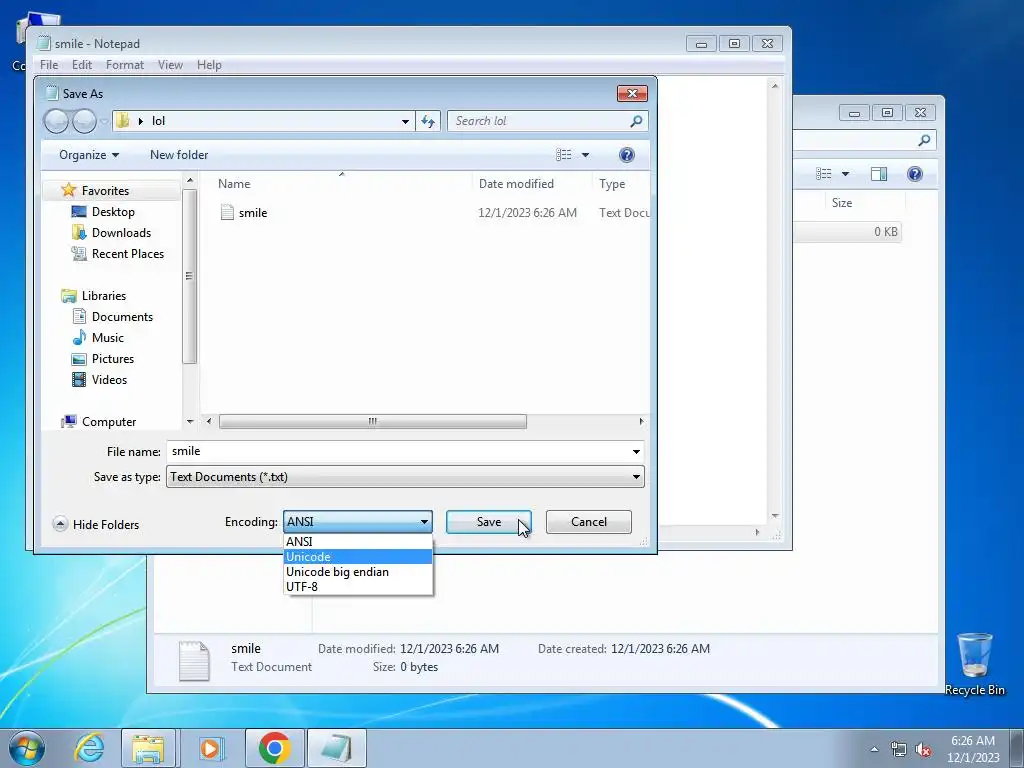
Task: Expand the File name history arrow
Action: point(636,451)
